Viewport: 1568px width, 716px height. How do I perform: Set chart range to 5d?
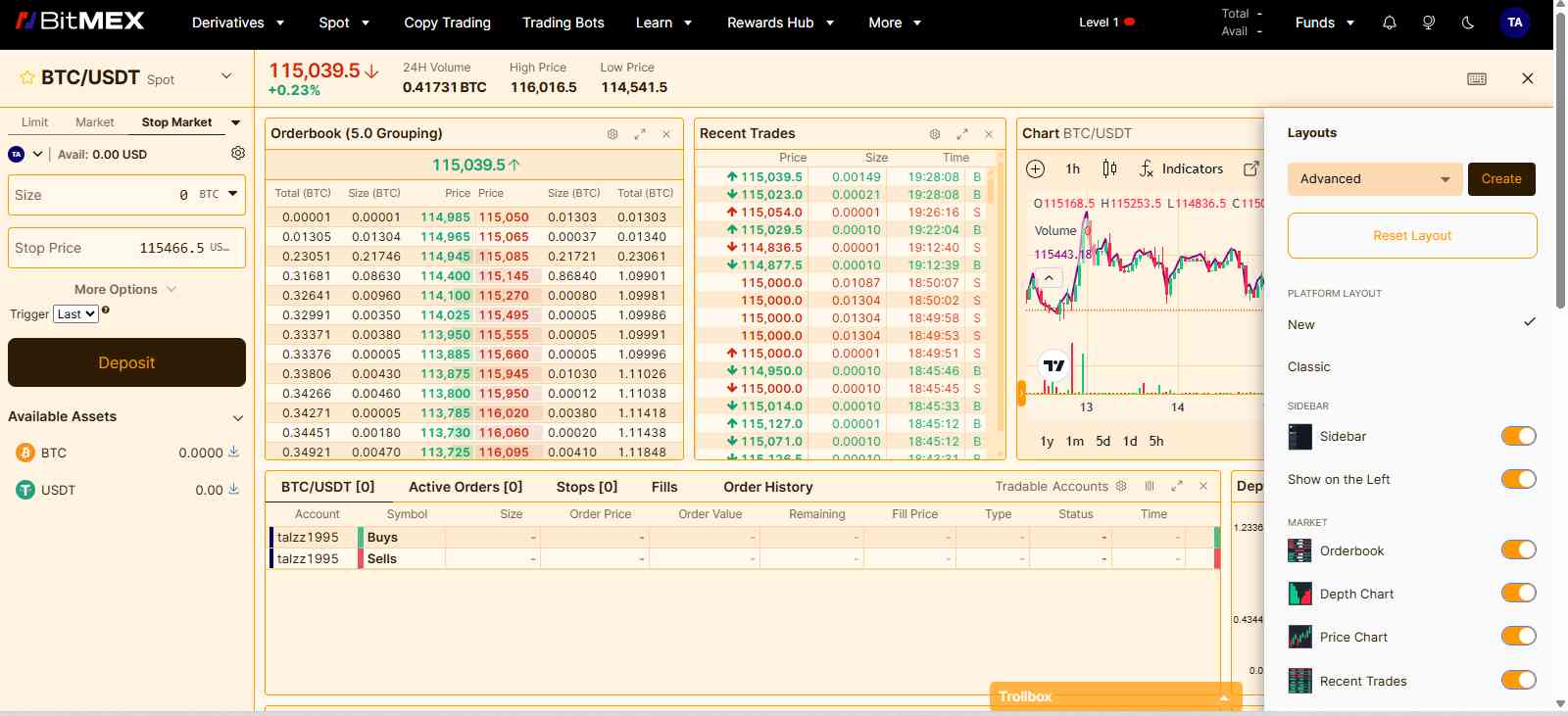(x=1102, y=442)
